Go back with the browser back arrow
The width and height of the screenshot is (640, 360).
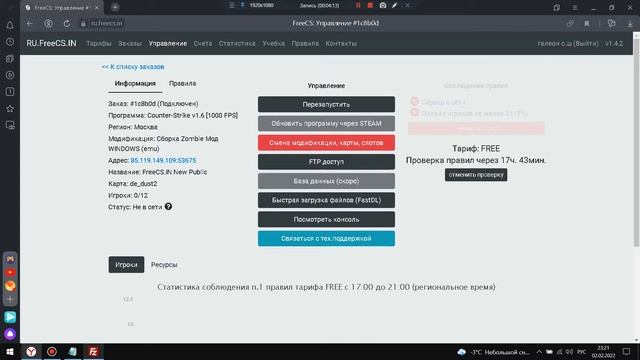pyautogui.click(x=30, y=23)
